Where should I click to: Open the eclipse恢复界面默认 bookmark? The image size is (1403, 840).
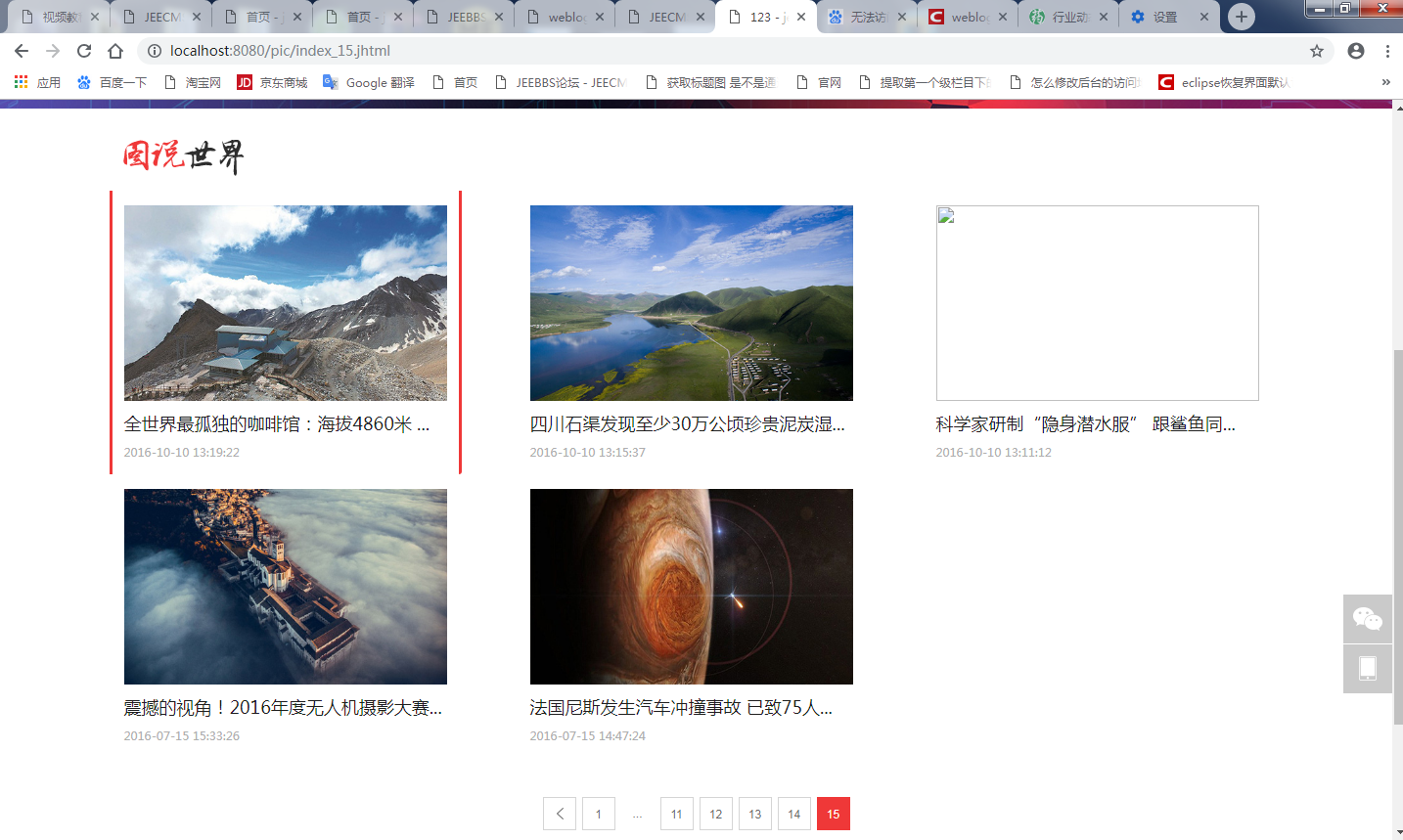coord(1224,83)
